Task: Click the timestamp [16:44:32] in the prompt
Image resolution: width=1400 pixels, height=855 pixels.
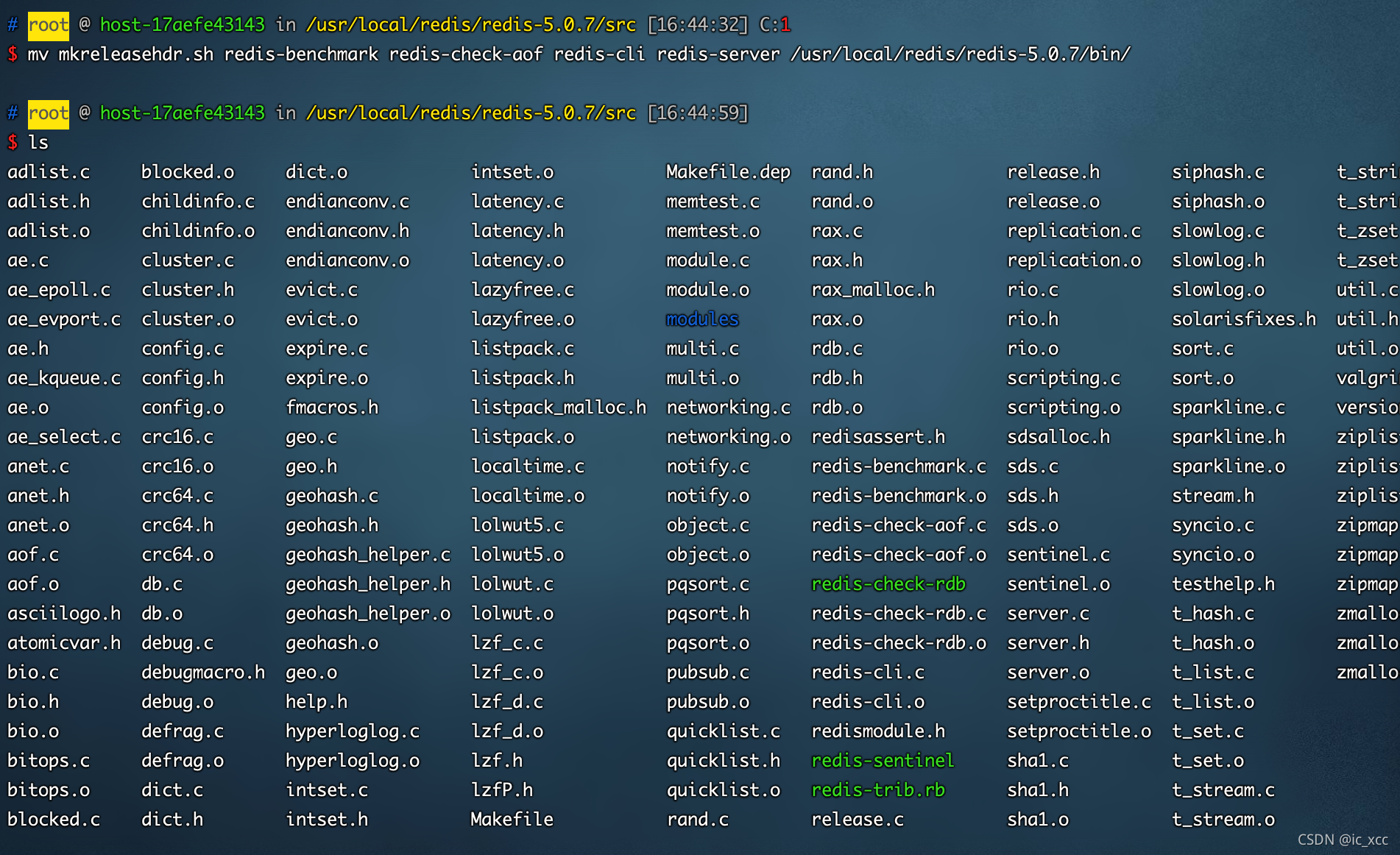Action: [x=697, y=25]
